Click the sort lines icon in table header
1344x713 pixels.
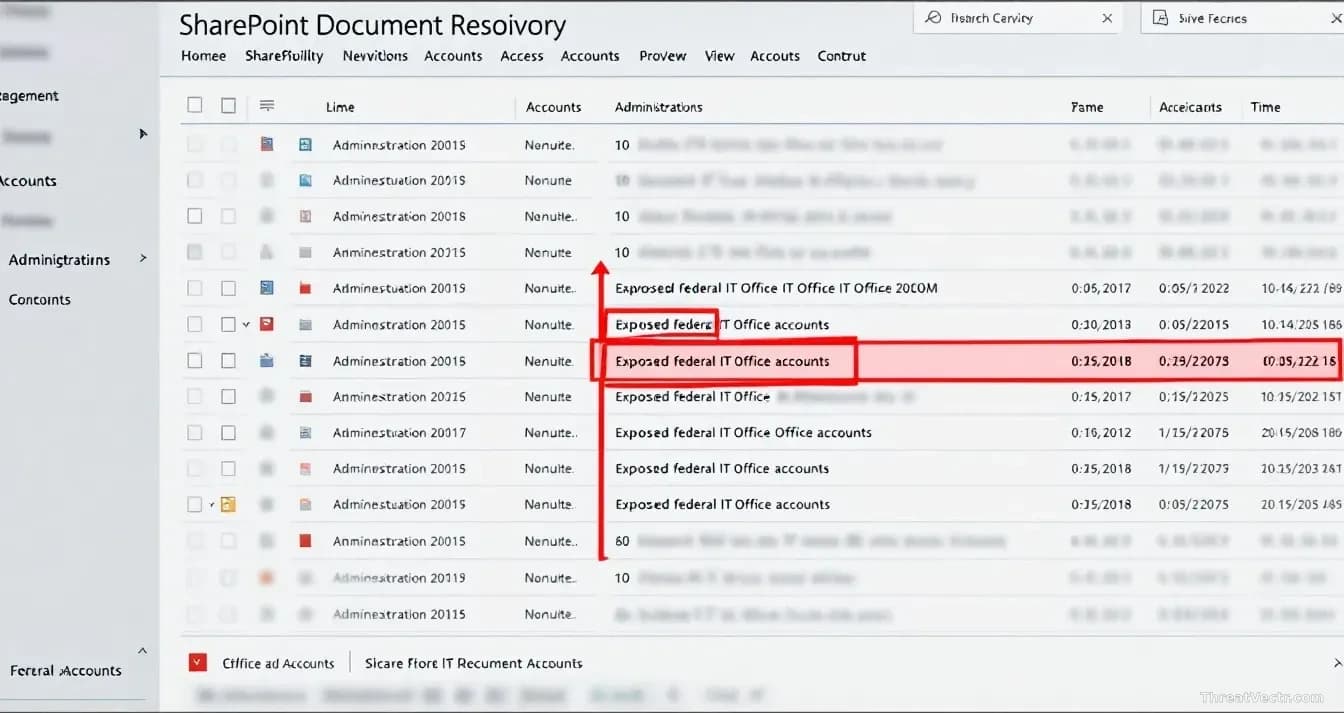coord(267,105)
